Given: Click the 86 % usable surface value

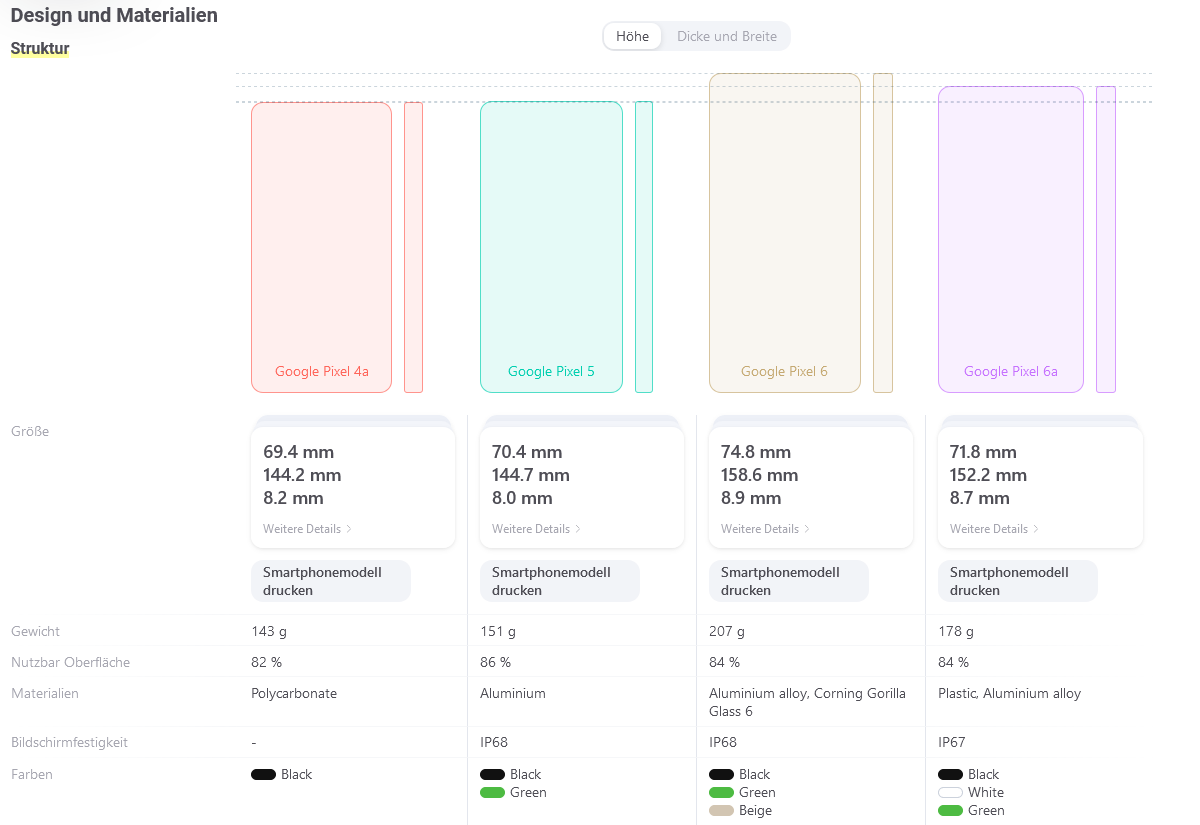Looking at the screenshot, I should pos(495,663).
